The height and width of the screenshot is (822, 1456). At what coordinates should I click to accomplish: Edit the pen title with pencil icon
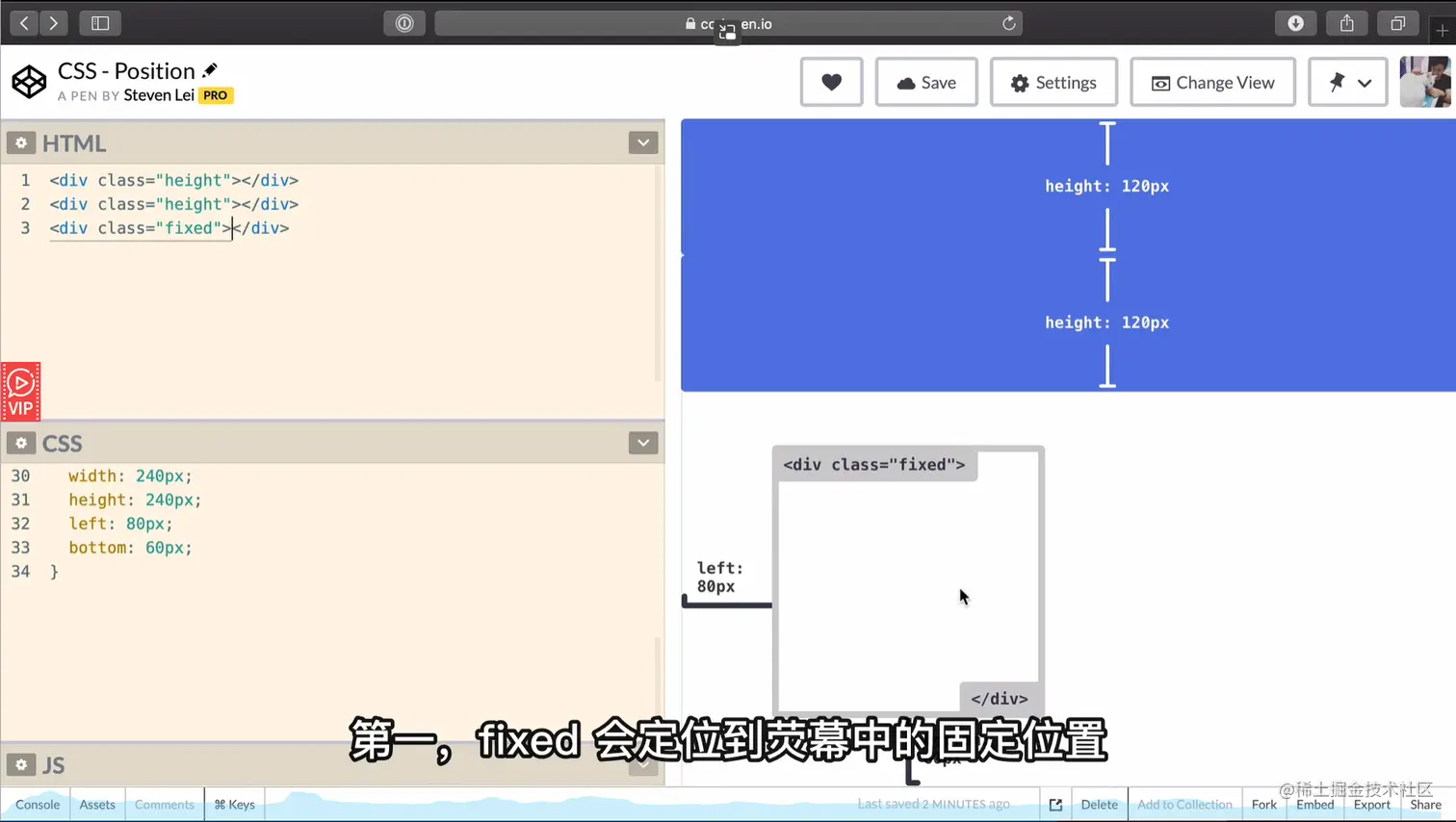(x=210, y=69)
